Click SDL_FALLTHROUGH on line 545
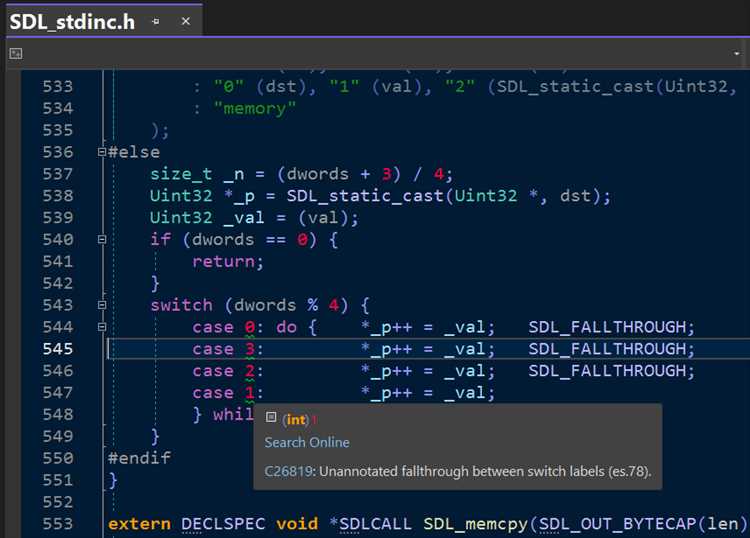750x538 pixels. tap(607, 349)
